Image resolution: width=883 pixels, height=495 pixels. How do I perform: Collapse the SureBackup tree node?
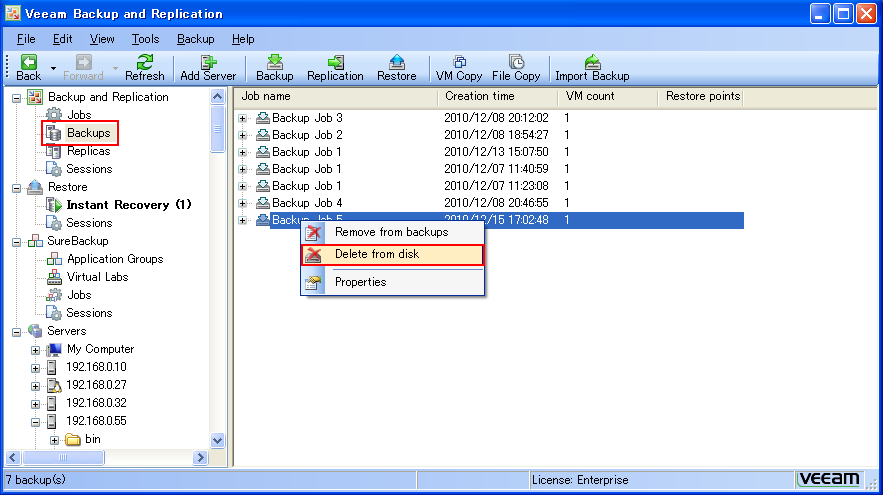pyautogui.click(x=17, y=242)
